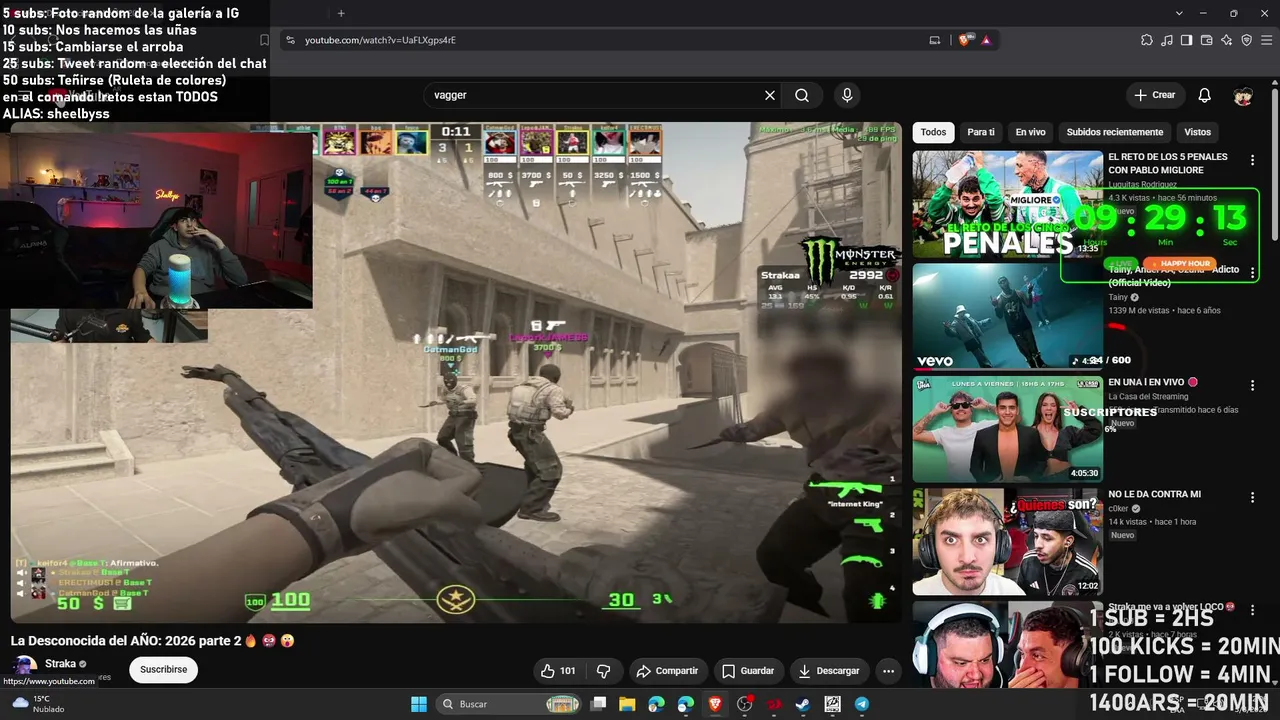Select the Vistos filter chip
Screen dimensions: 1280x720
pos(1197,132)
